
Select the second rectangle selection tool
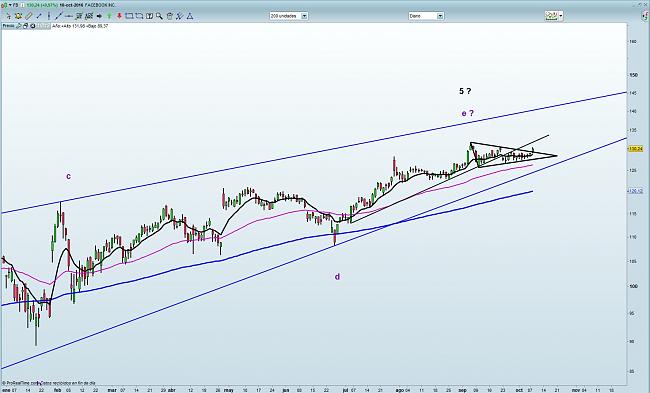[139, 16]
